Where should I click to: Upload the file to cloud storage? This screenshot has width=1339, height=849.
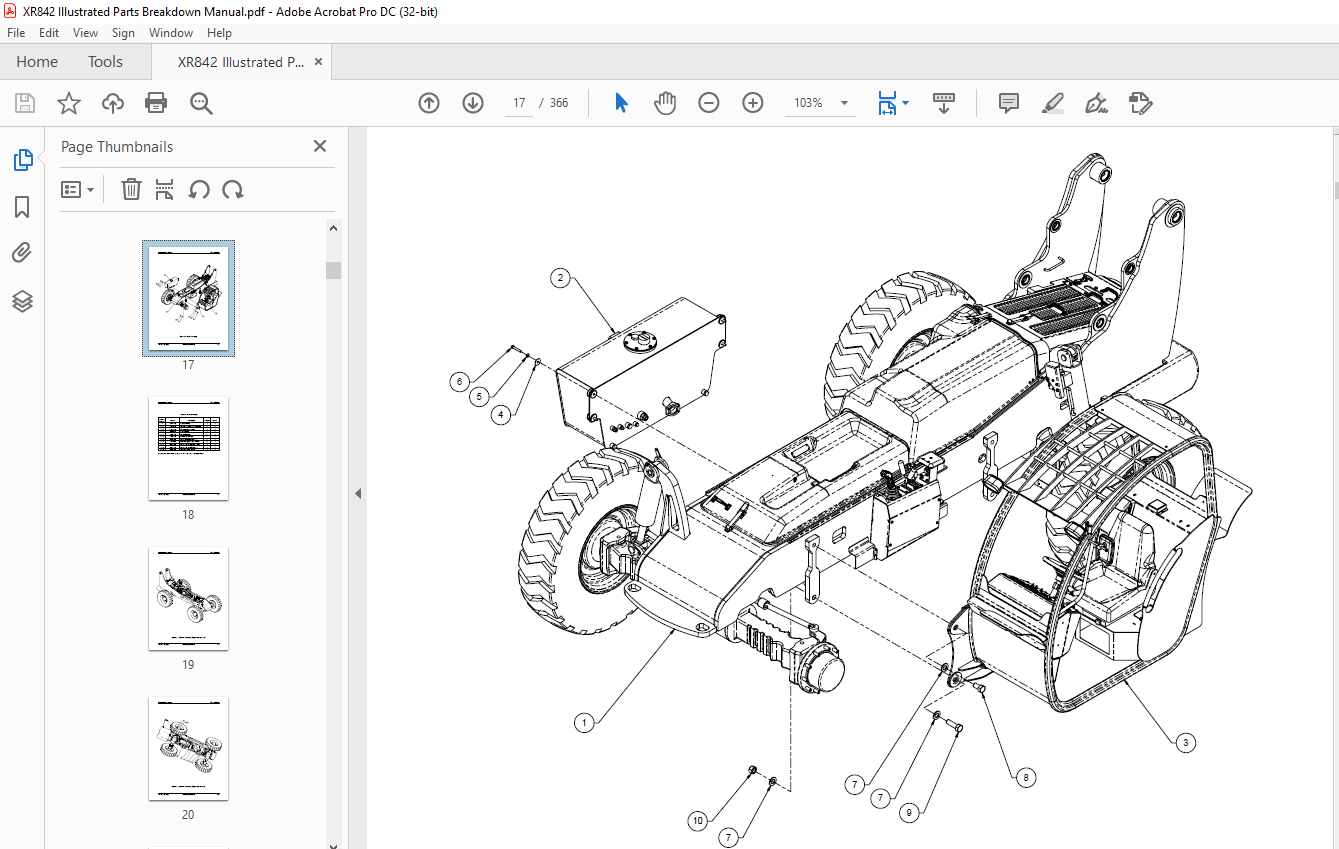[x=113, y=103]
